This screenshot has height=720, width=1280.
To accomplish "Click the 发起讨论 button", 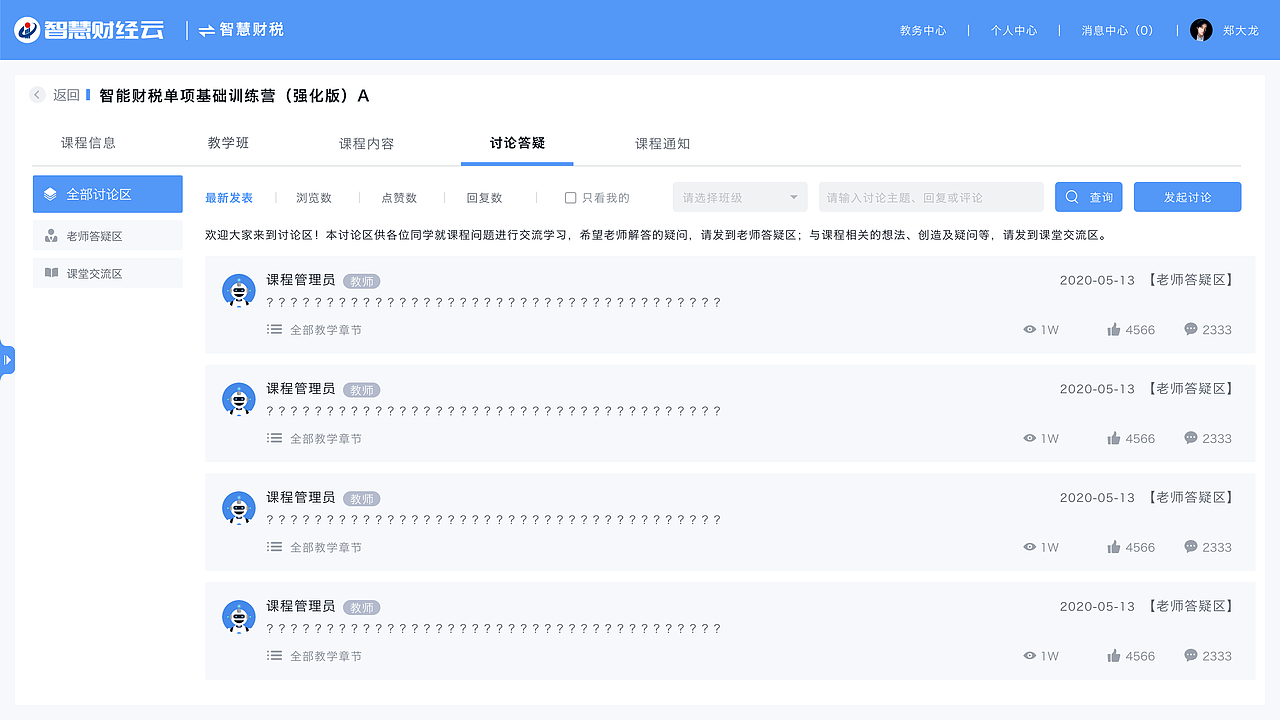I will (1187, 197).
